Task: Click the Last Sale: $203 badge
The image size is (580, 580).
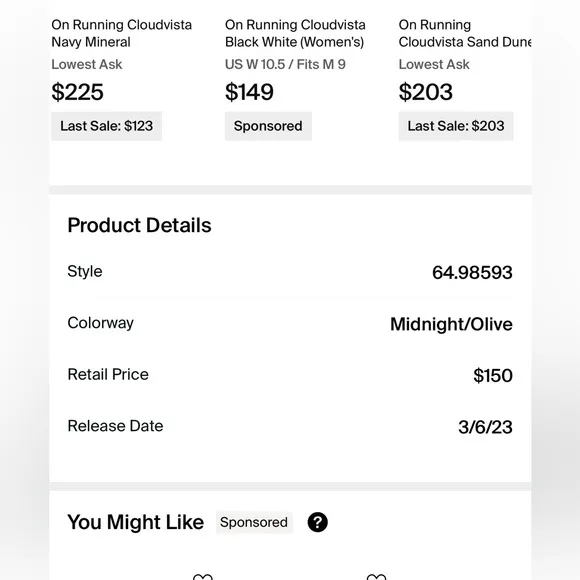Action: point(456,126)
